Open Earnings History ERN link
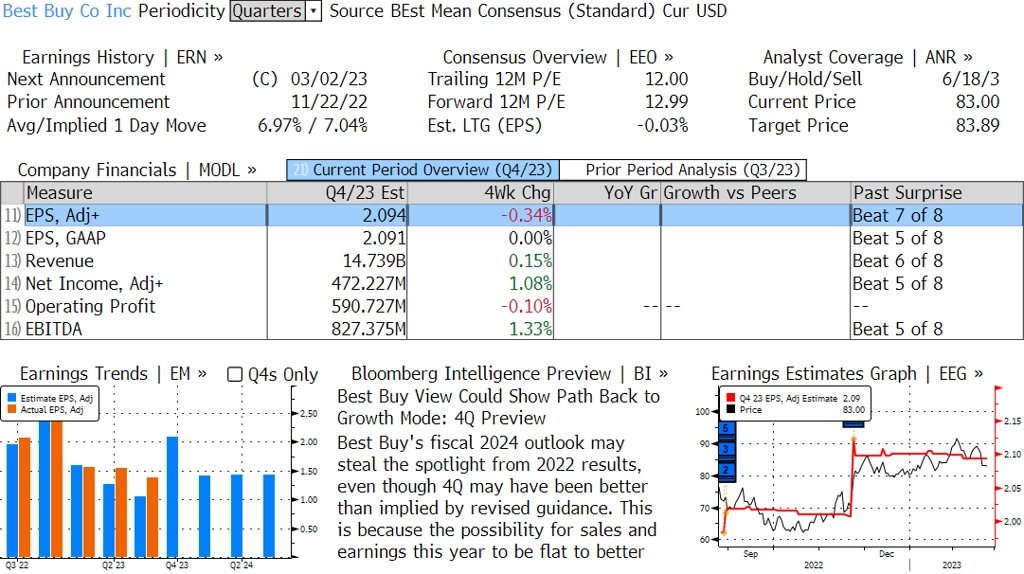Viewport: 1024px width, 574px height. [x=122, y=57]
